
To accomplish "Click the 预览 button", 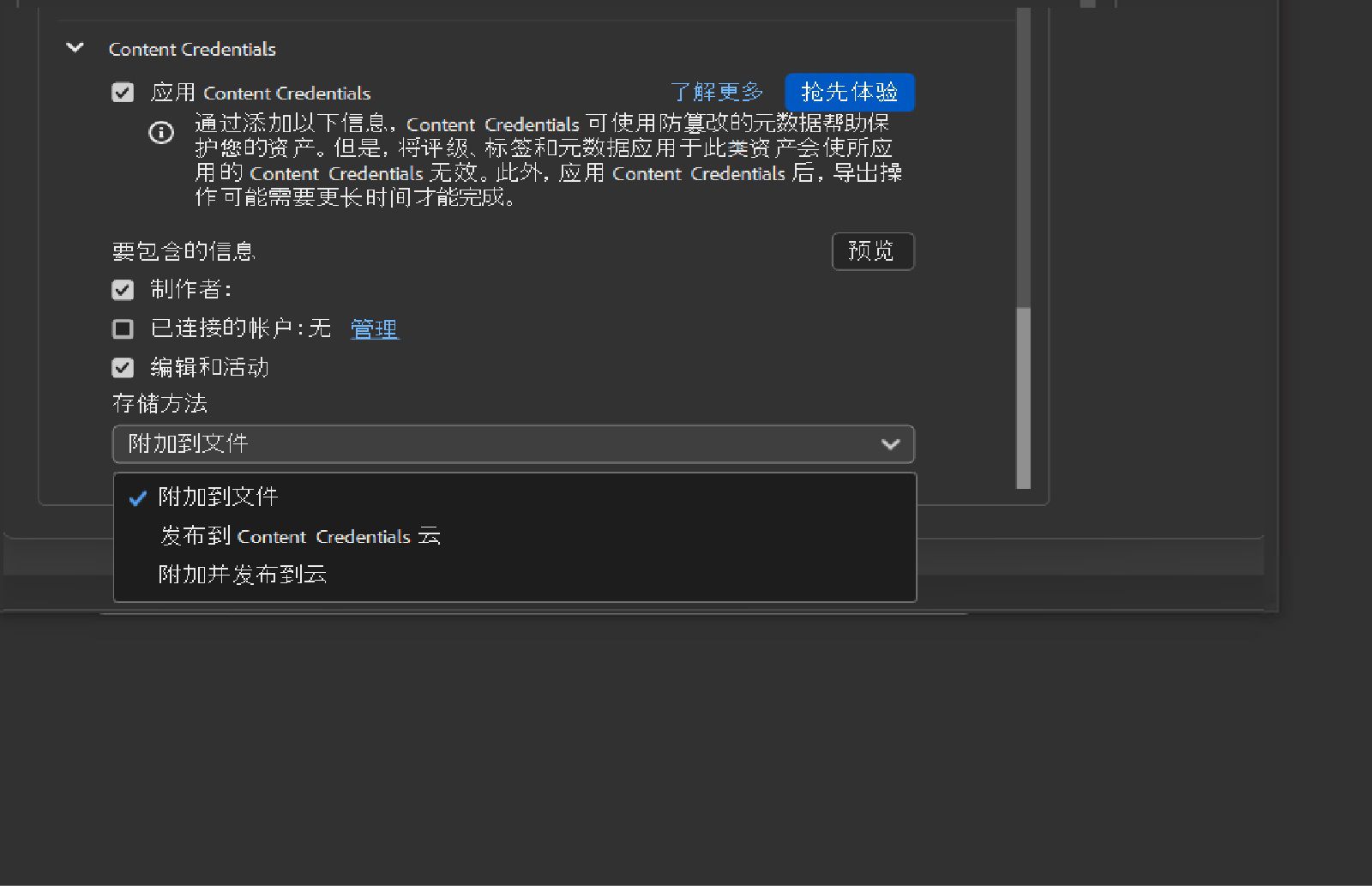I will coord(873,251).
